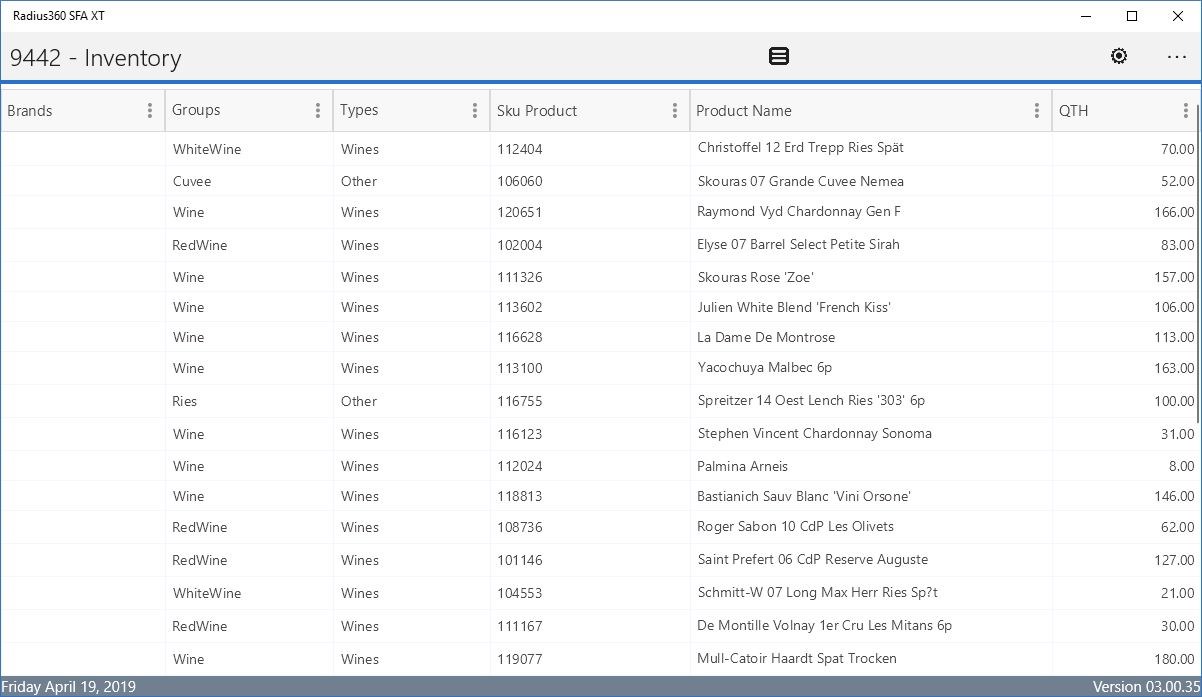The image size is (1202, 697).
Task: Click Version 03.00.35 status text
Action: click(x=1146, y=687)
